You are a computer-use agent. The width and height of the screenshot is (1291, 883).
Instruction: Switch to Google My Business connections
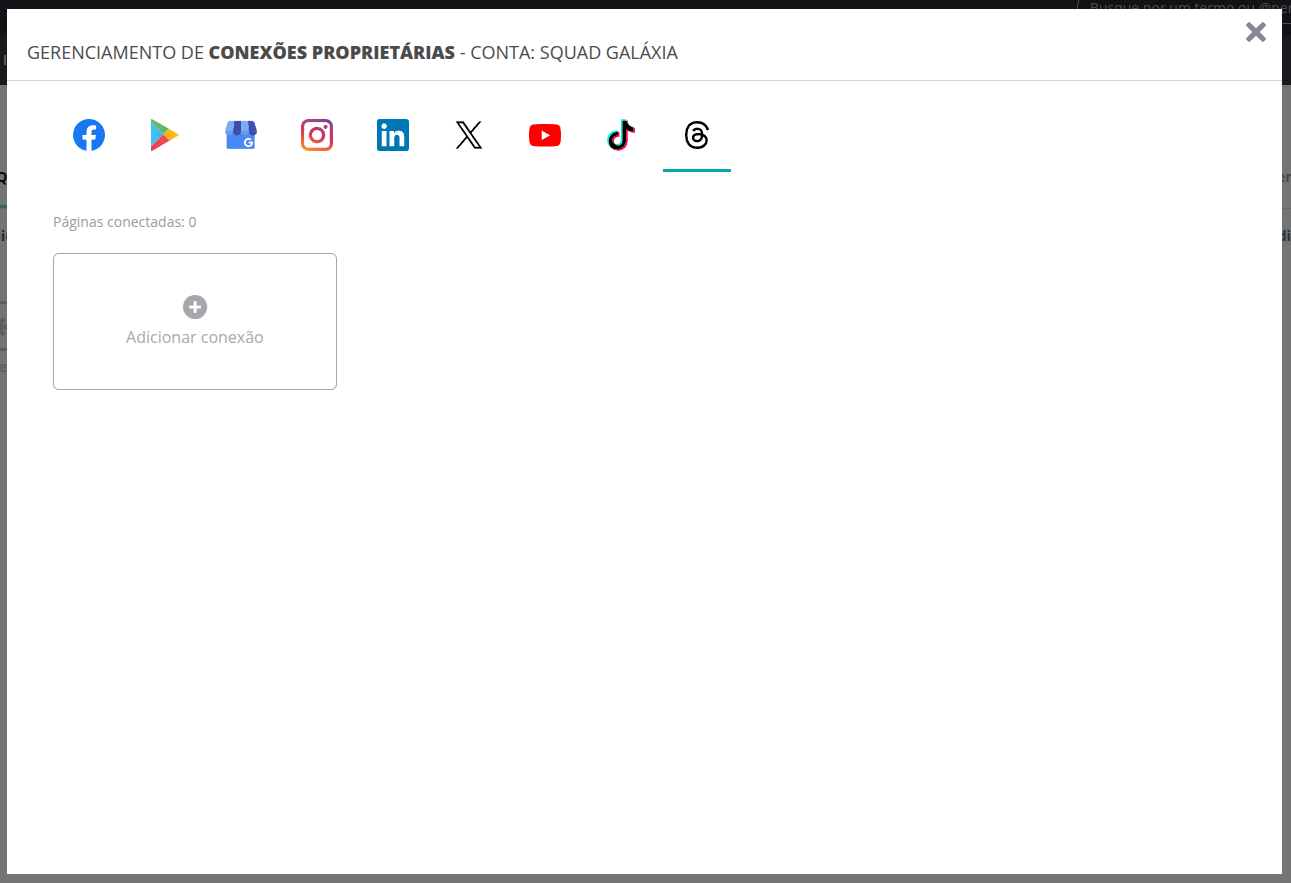tap(241, 135)
